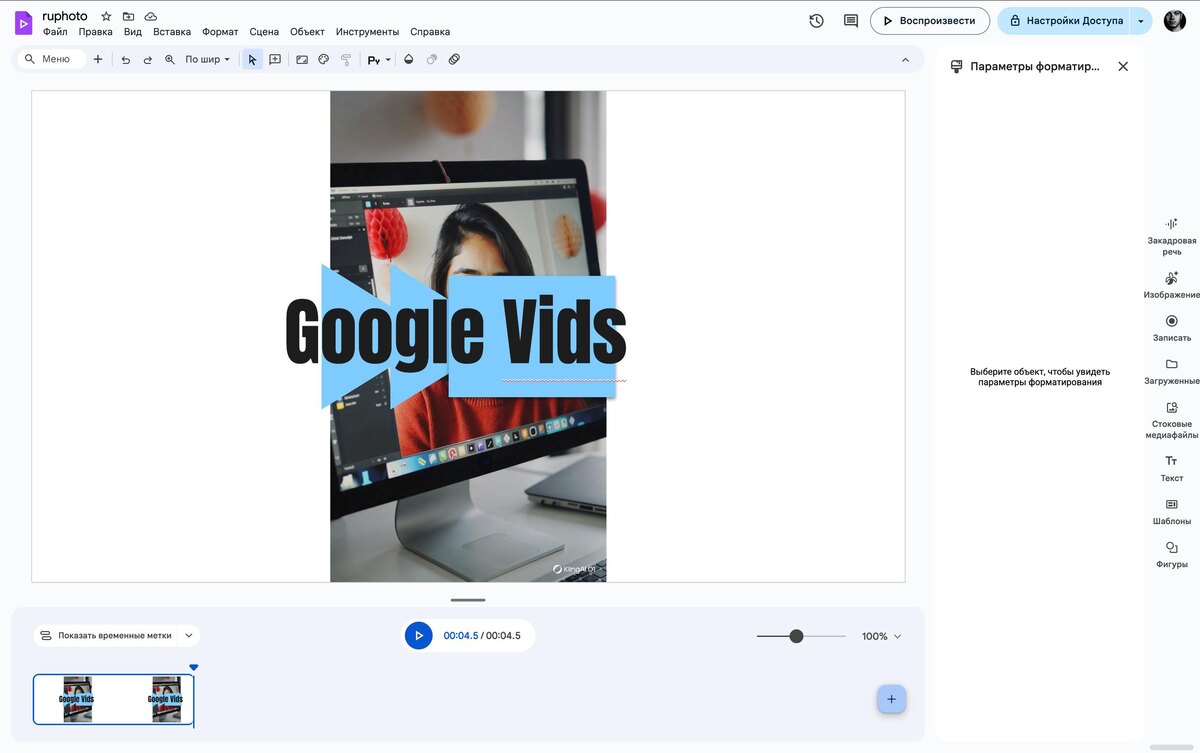Star the ruphoto document
This screenshot has height=753, width=1200.
click(106, 17)
